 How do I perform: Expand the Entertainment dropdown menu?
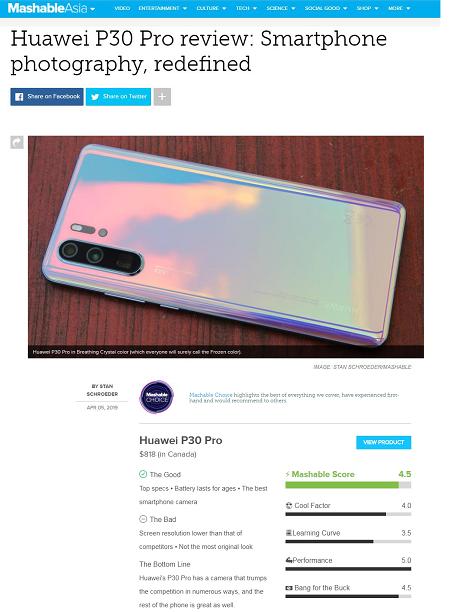[163, 8]
